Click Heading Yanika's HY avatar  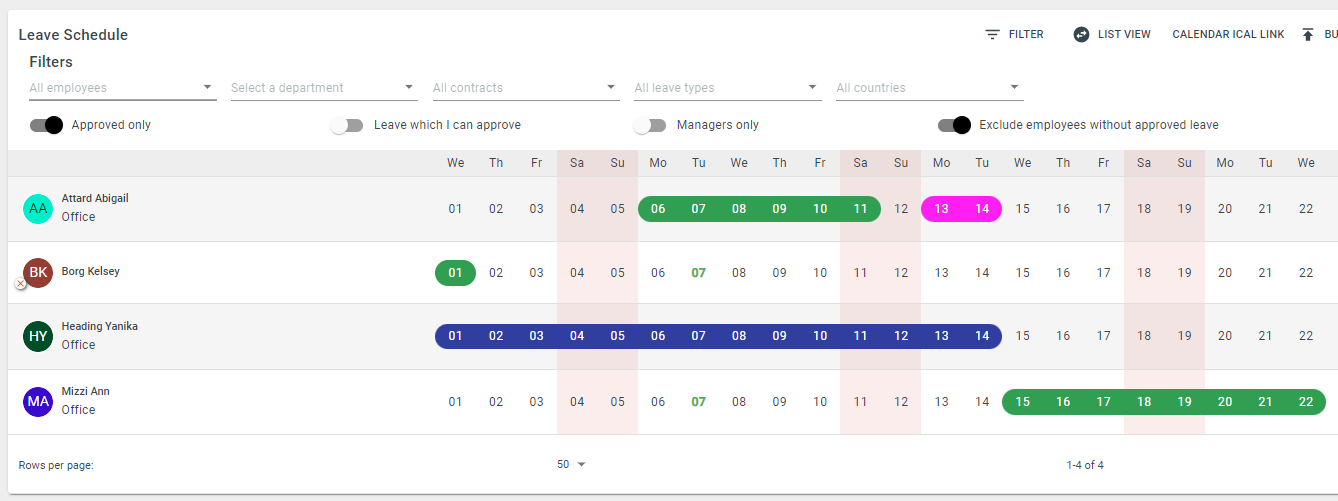coord(38,336)
